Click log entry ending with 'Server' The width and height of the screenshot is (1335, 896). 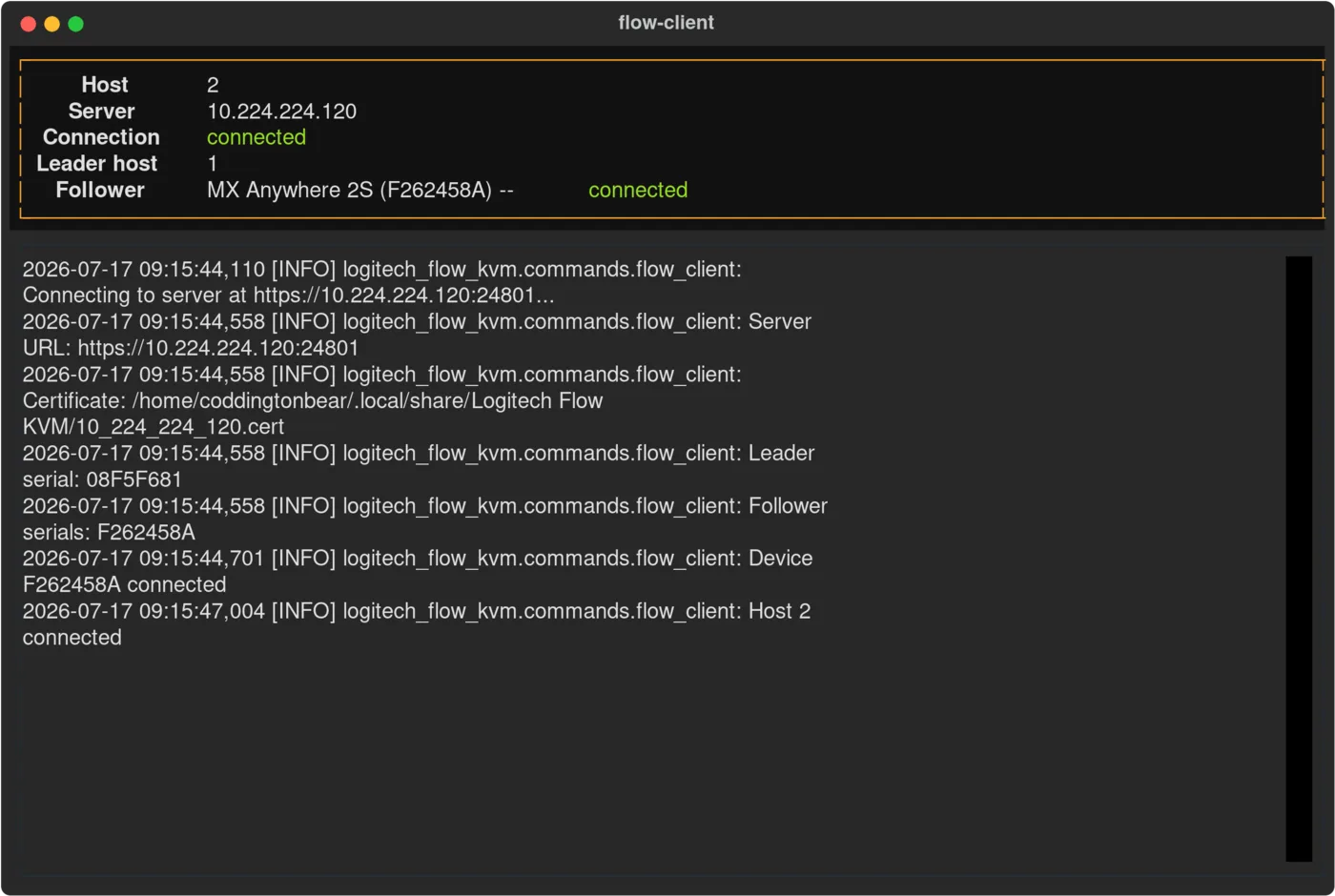click(x=417, y=322)
